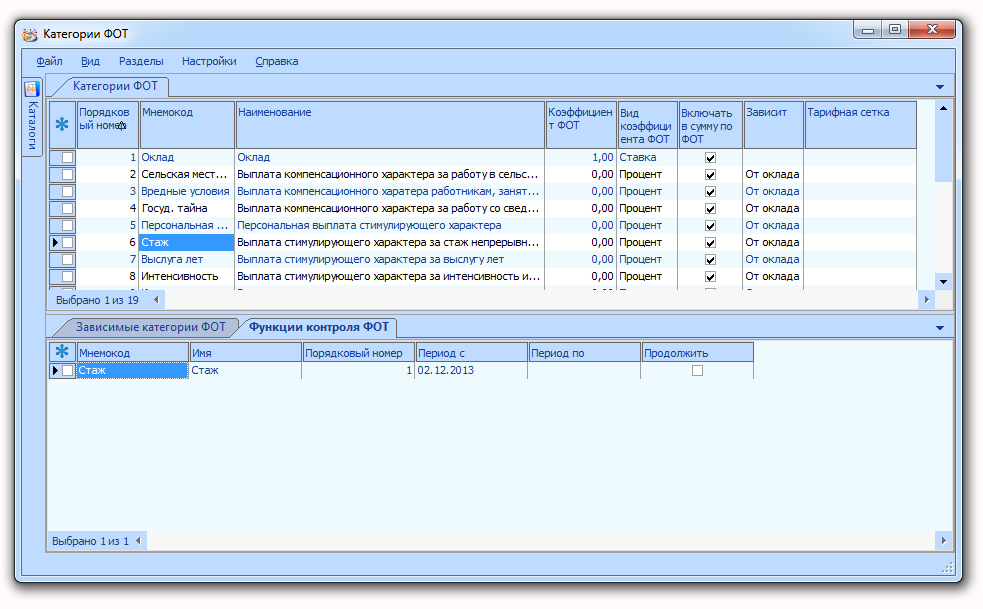Sort by the Коэффициент ФОТ column header
Image resolution: width=983 pixels, height=609 pixels.
coord(581,125)
